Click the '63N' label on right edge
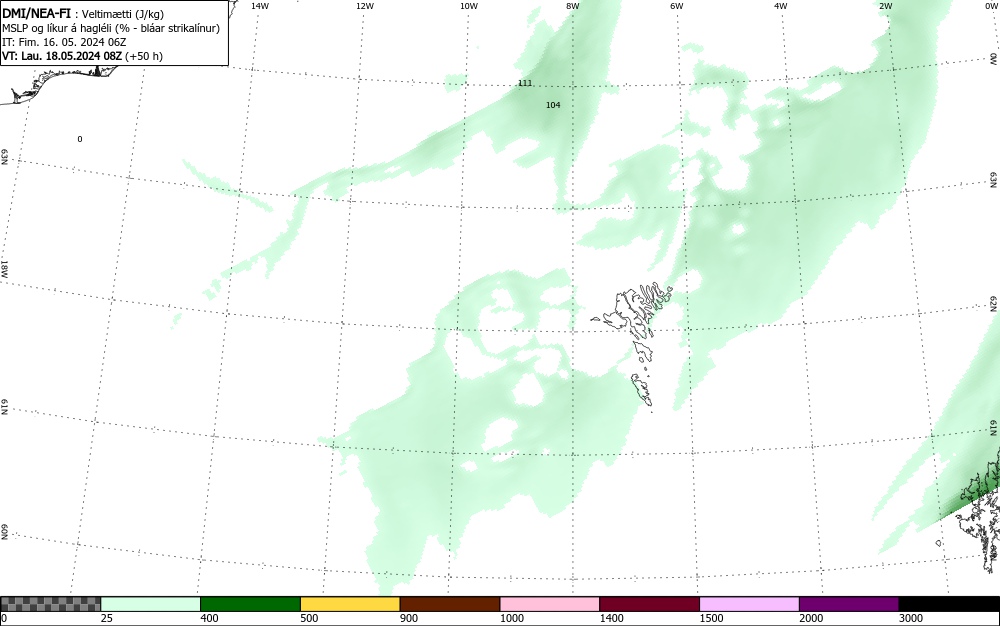Viewport: 1000px width, 626px height. (994, 179)
